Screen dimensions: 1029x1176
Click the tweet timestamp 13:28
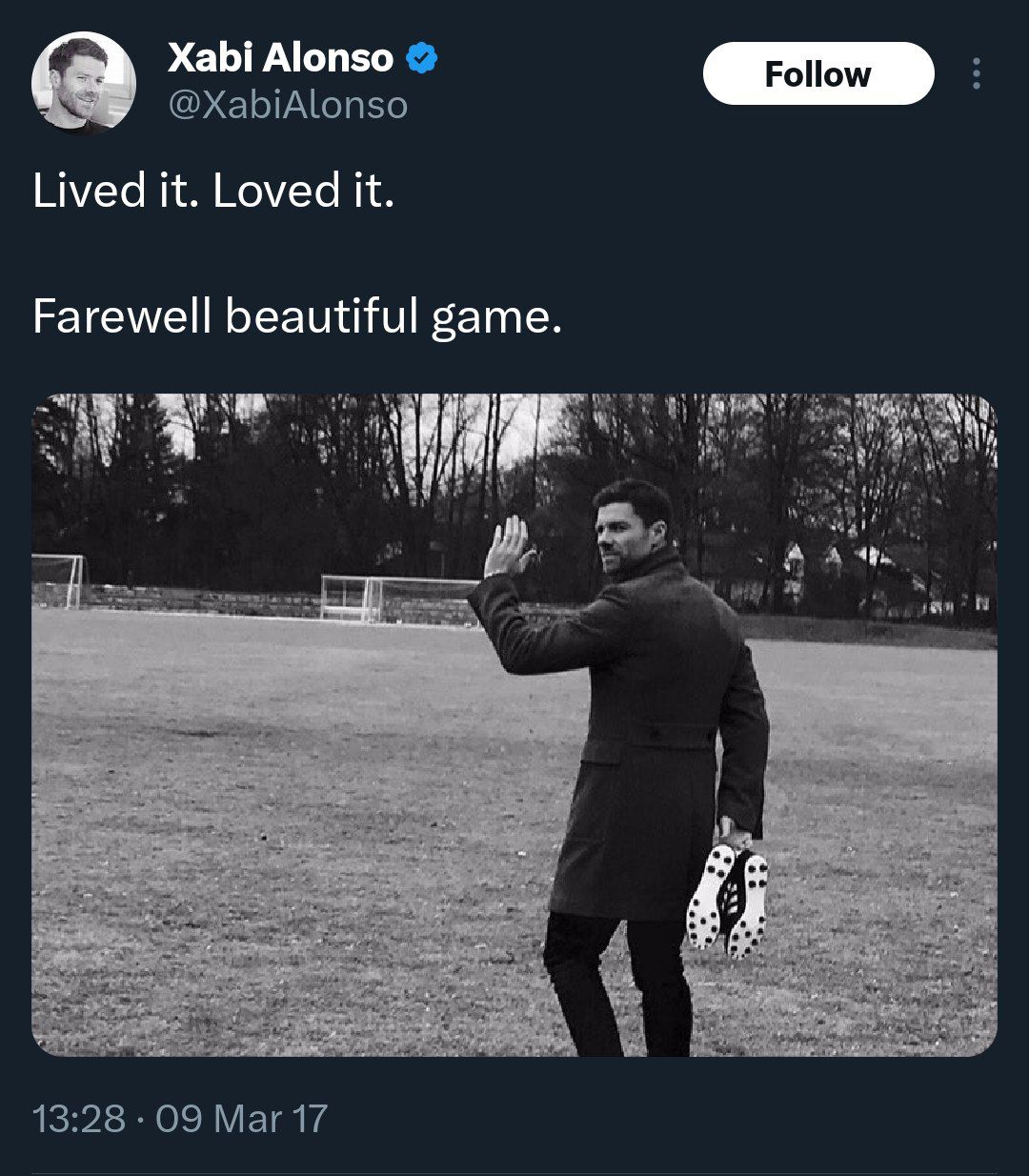click(78, 1118)
